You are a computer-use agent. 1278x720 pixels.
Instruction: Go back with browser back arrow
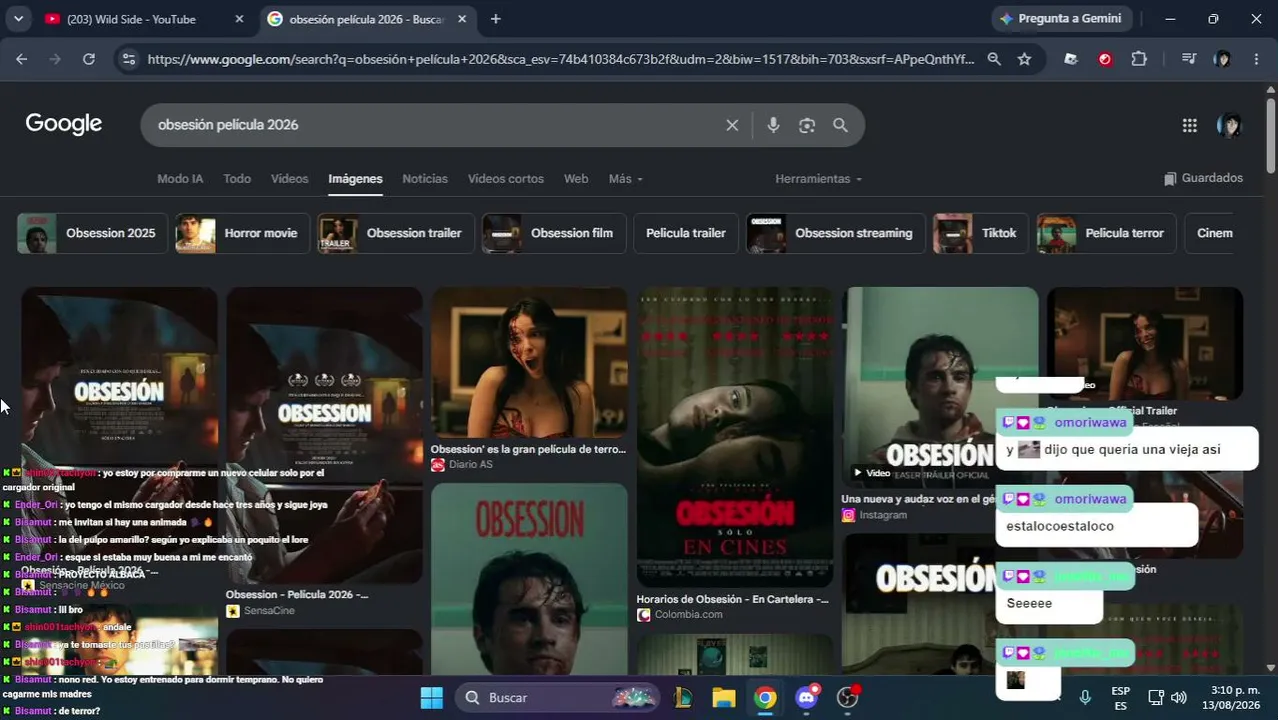pos(21,59)
